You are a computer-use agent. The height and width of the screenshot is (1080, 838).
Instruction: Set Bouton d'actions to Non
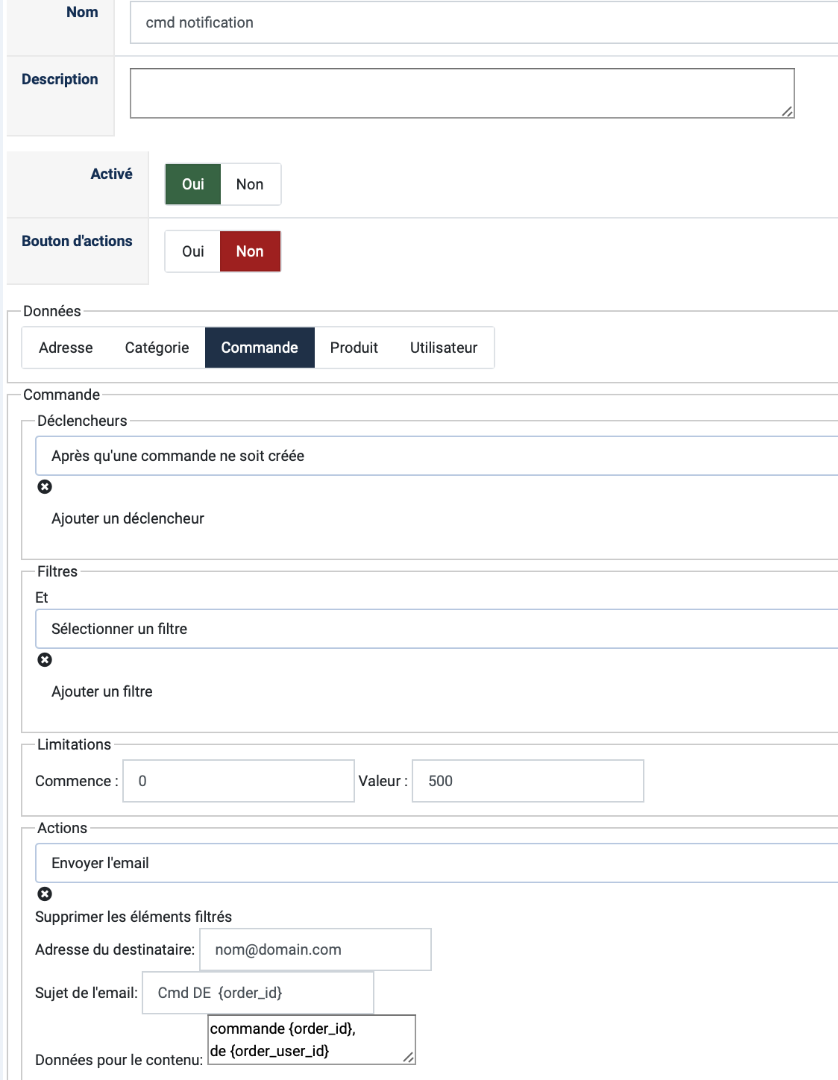coord(250,252)
